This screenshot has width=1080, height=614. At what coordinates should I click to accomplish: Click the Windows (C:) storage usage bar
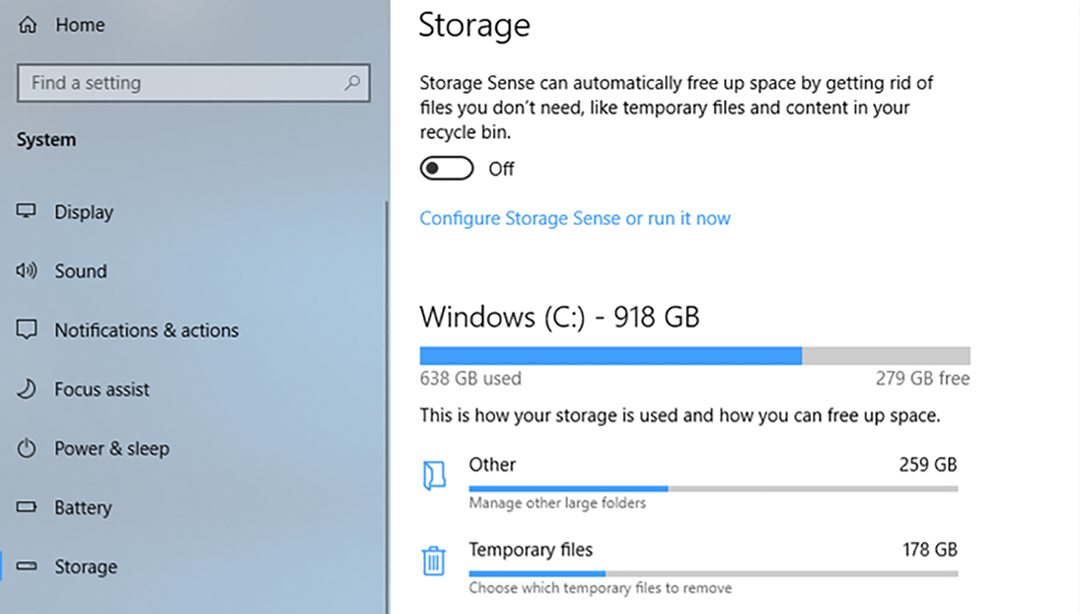pos(694,355)
